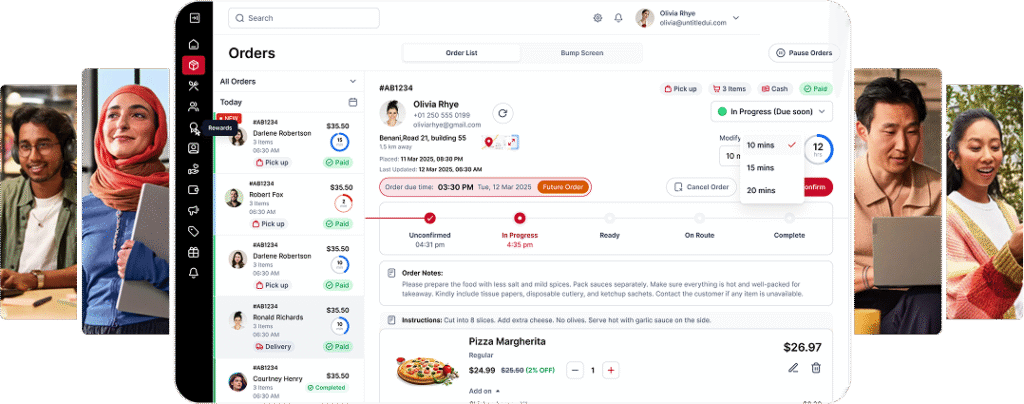The width and height of the screenshot is (1024, 404).
Task: Switch to the Bump Screen tab
Action: [581, 53]
